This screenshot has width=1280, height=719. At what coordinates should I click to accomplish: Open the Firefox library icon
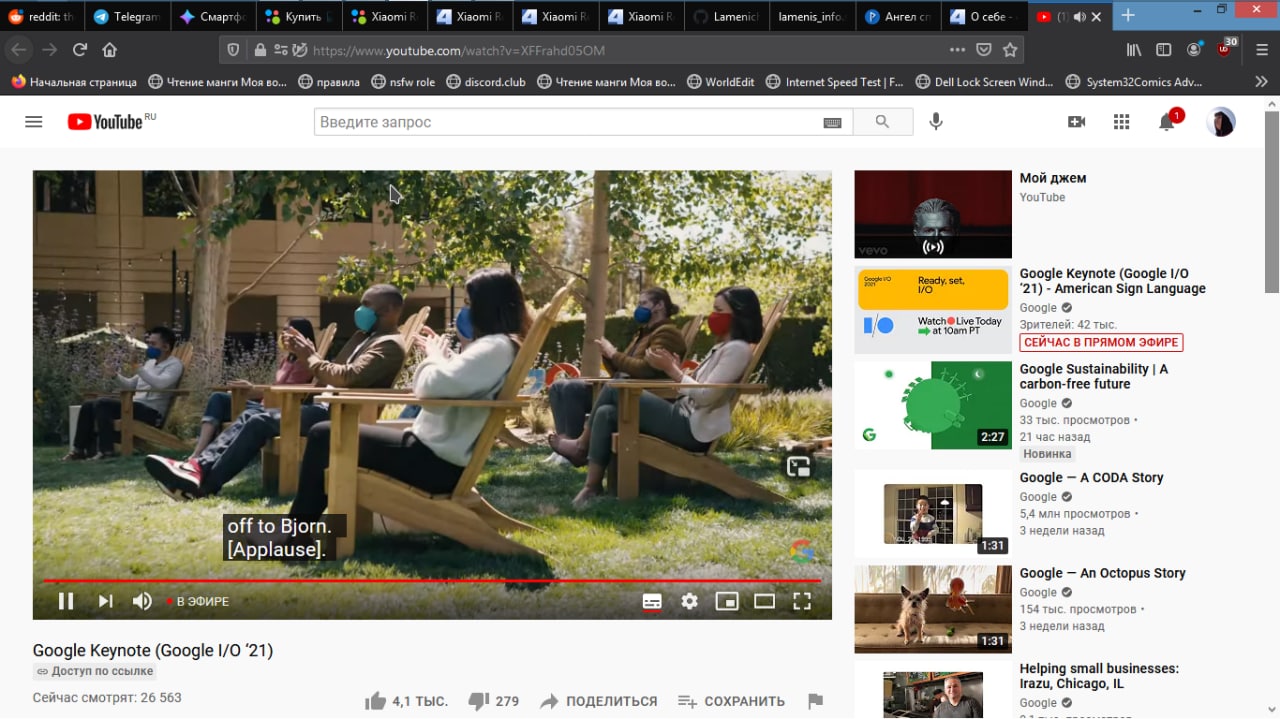click(1134, 50)
